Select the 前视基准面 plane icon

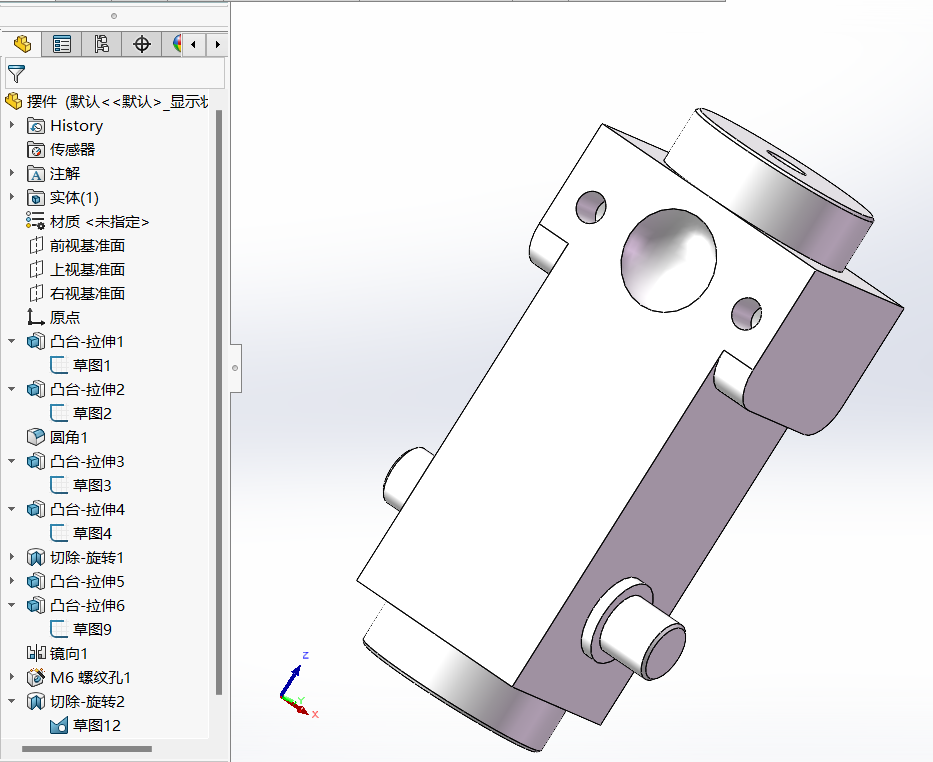(x=36, y=245)
